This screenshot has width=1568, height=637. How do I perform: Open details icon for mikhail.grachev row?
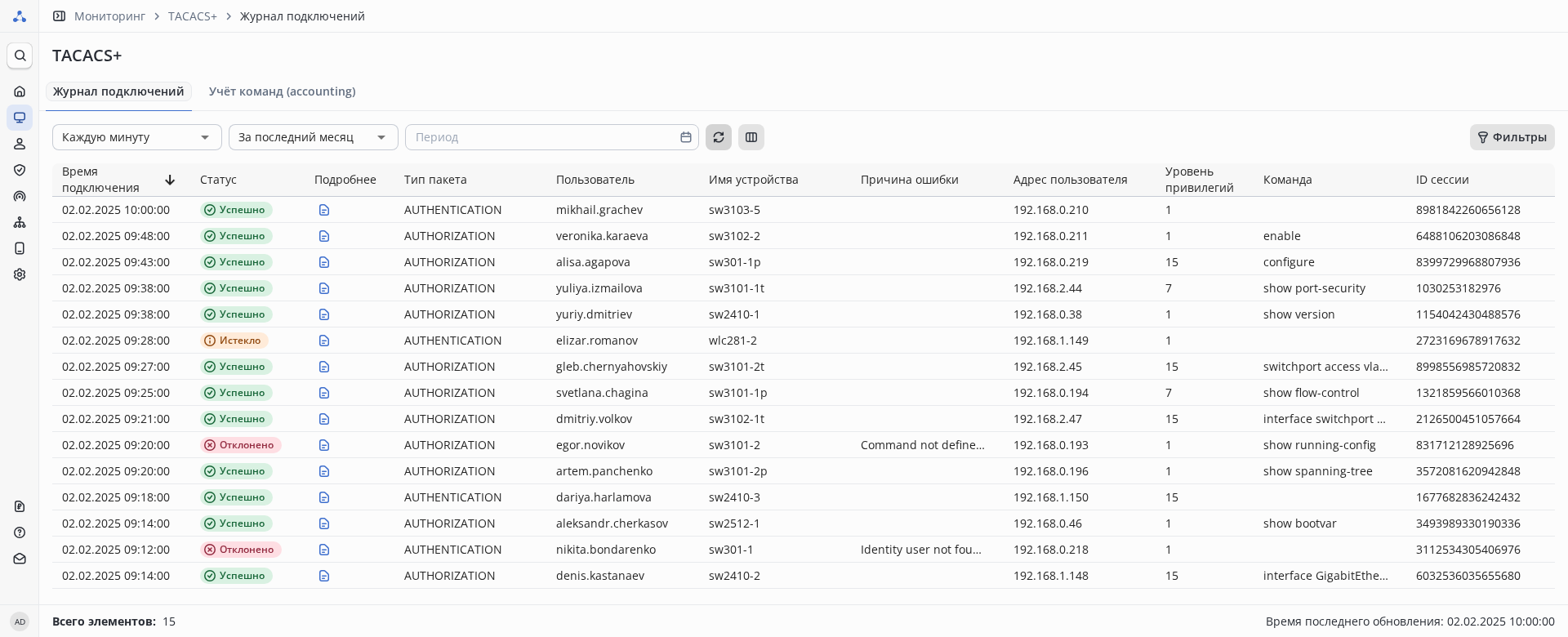tap(324, 210)
